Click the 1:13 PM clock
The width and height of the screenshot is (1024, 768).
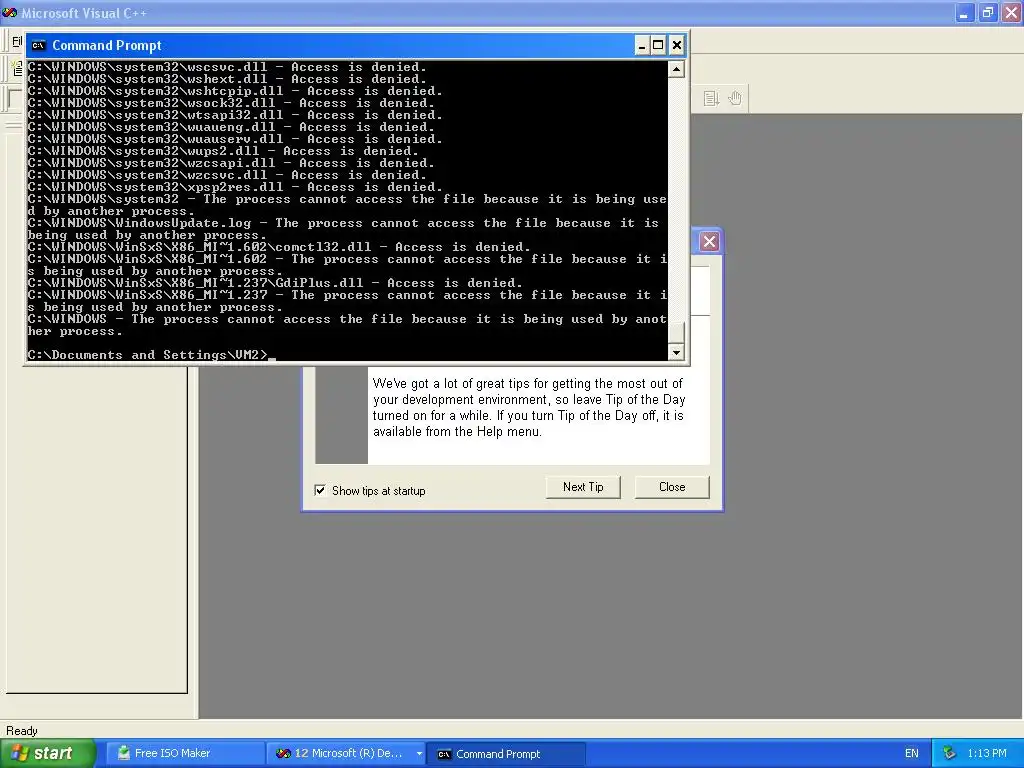[987, 753]
